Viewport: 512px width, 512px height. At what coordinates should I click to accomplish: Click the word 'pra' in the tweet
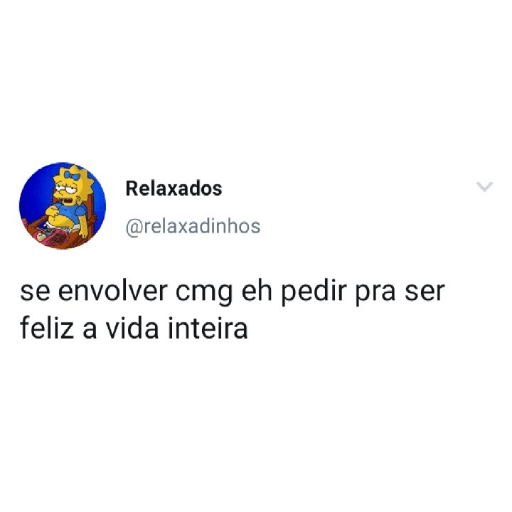point(375,293)
